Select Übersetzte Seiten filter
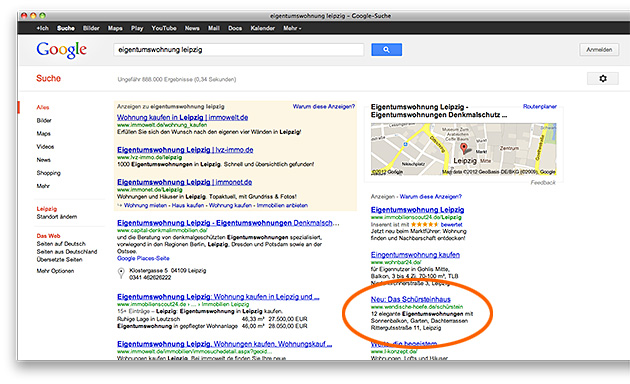 point(59,259)
